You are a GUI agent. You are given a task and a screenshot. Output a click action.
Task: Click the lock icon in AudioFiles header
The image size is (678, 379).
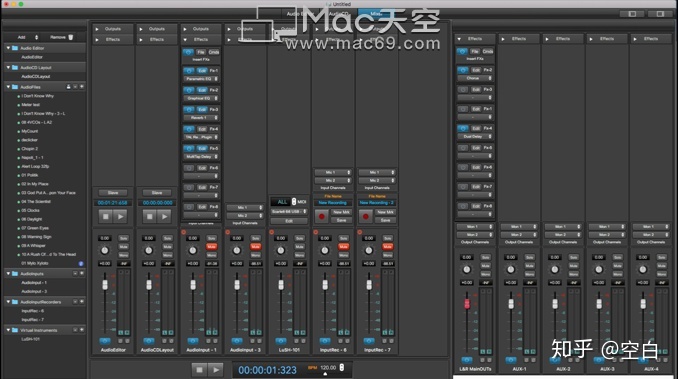click(68, 87)
